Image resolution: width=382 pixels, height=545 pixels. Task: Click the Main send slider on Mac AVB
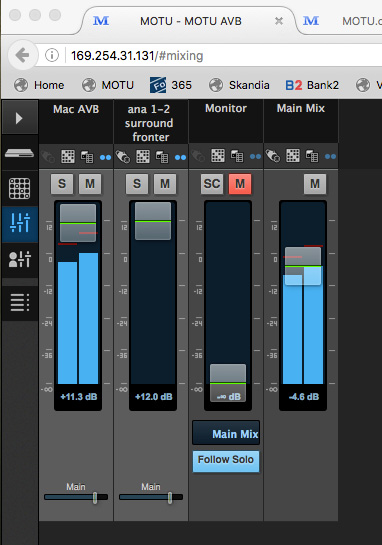point(76,497)
